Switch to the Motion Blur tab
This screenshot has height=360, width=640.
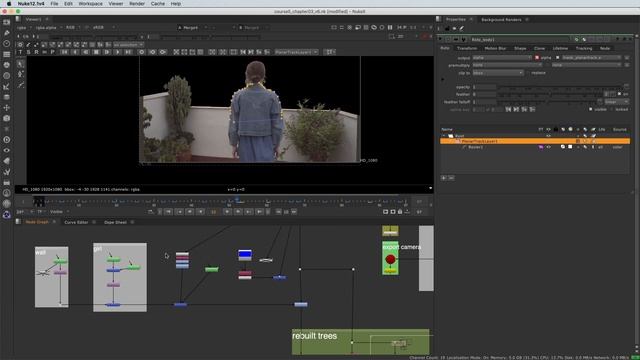(x=495, y=48)
